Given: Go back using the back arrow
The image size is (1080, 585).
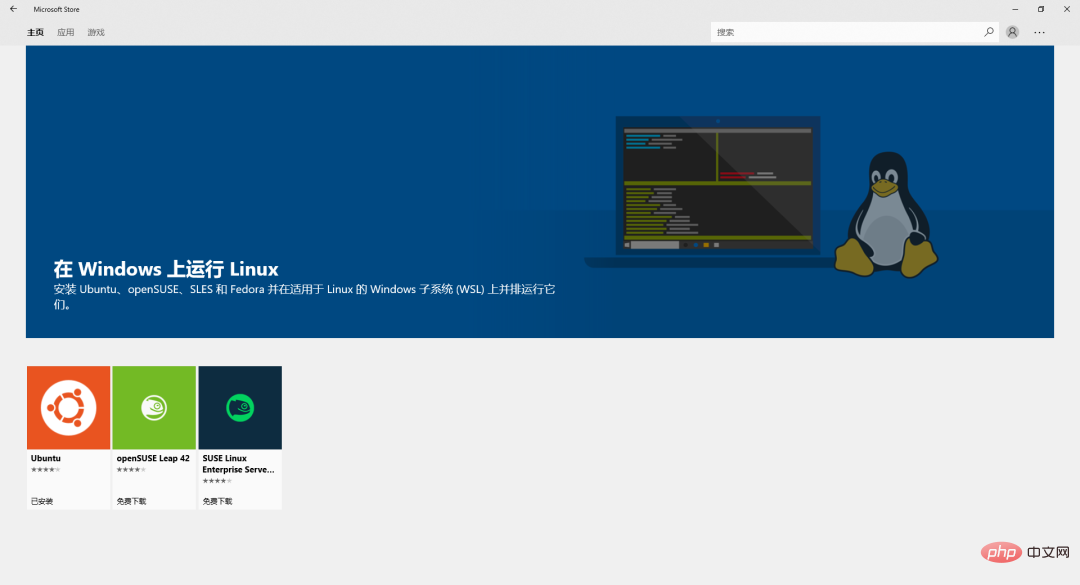Looking at the screenshot, I should pos(11,9).
